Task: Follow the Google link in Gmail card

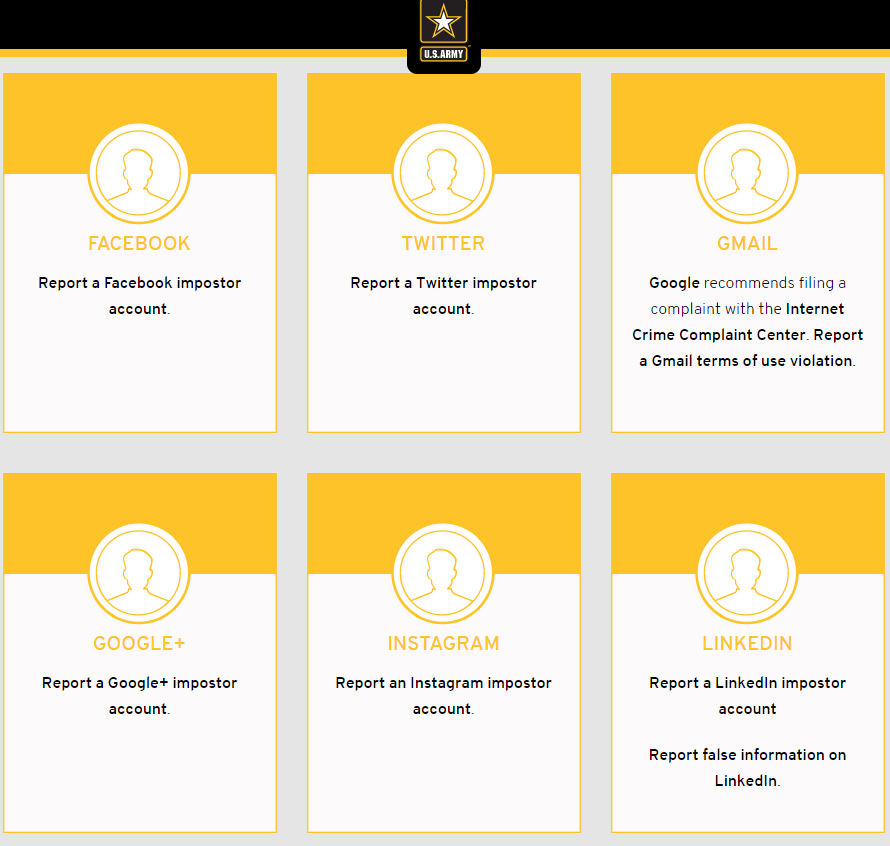Action: (674, 283)
